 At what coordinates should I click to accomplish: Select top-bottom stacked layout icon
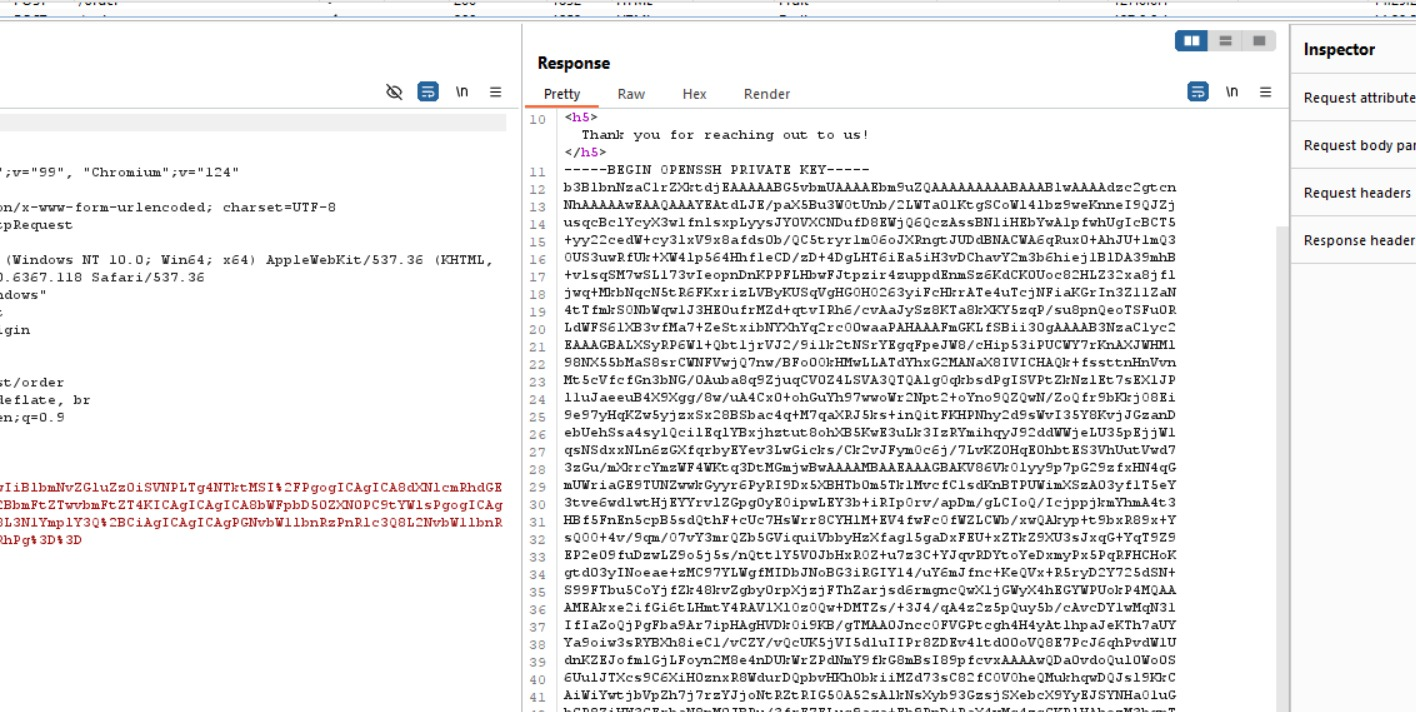(1225, 41)
